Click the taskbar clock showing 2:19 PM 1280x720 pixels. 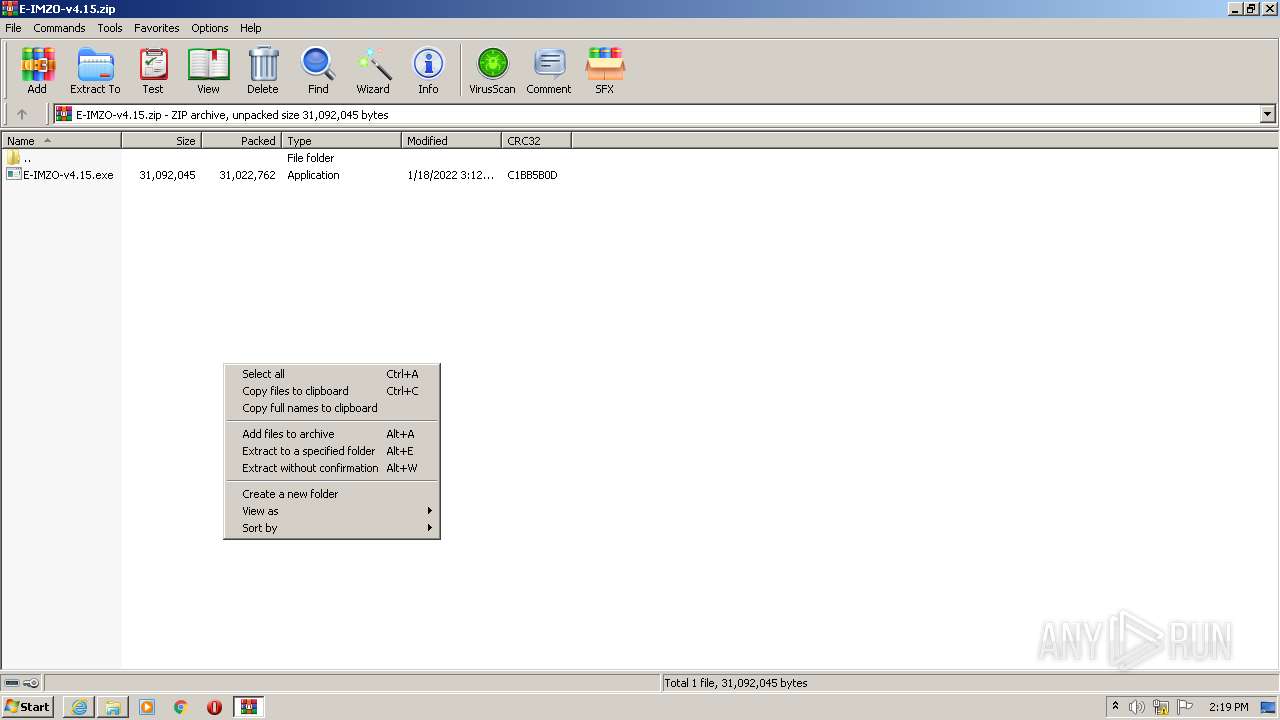point(1228,707)
